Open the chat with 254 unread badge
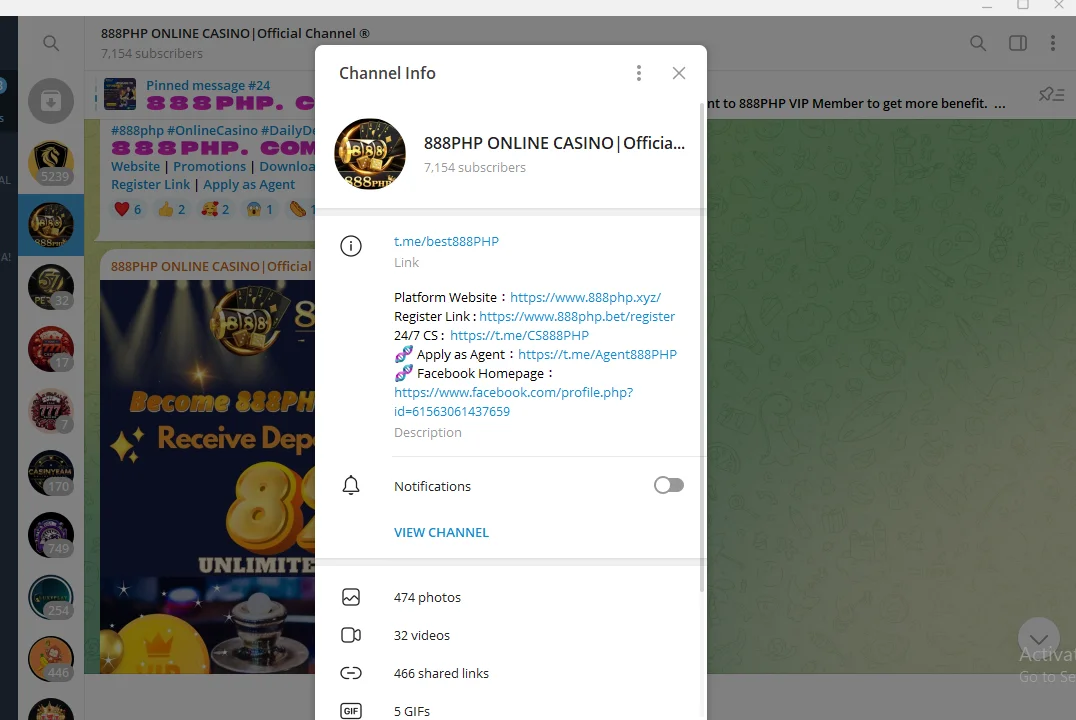Screen dimensions: 1076x720 click(51, 597)
